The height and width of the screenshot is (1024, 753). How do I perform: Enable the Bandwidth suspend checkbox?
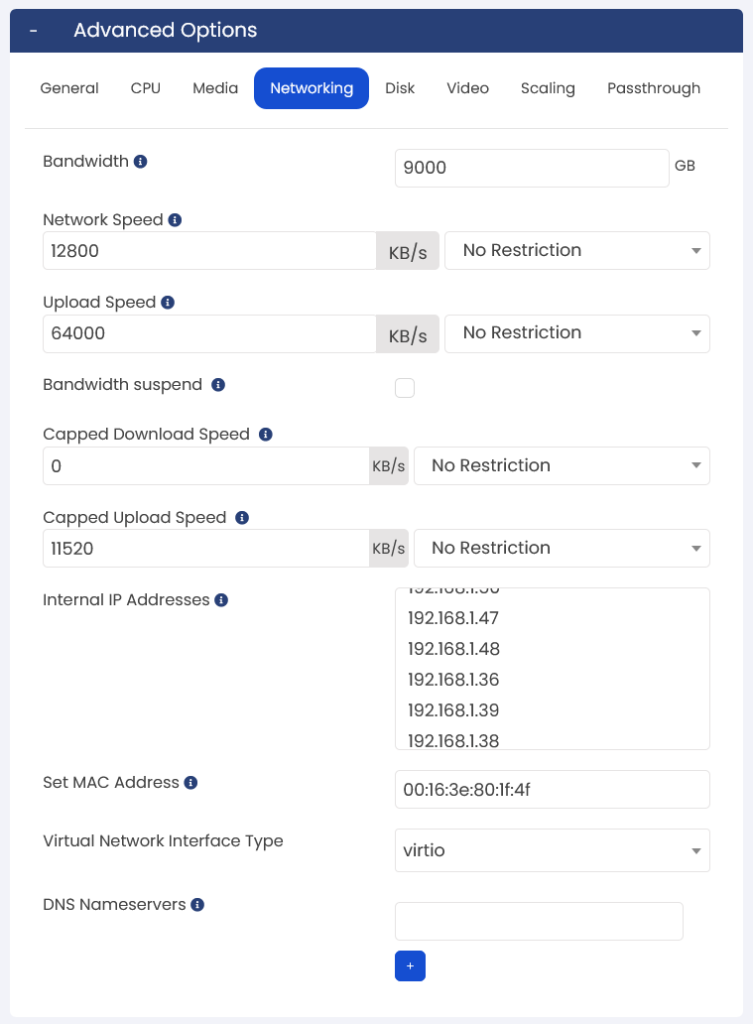tap(405, 388)
